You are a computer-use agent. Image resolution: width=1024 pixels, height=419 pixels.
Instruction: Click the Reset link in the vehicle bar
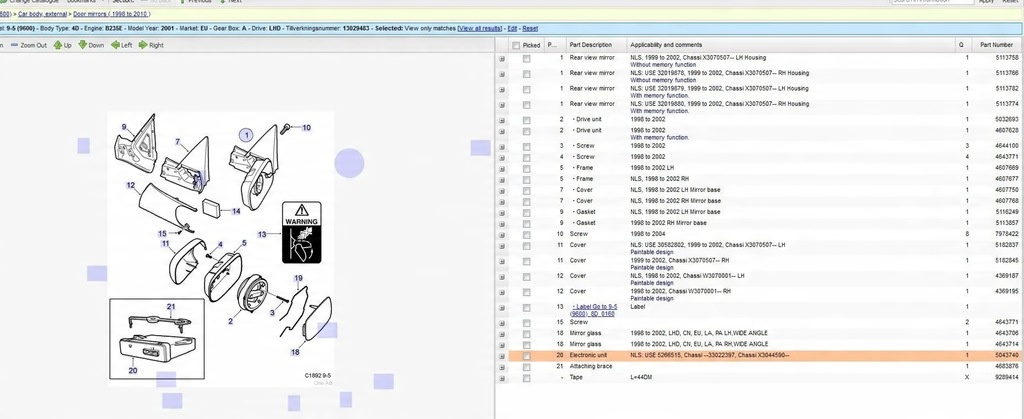click(x=530, y=29)
